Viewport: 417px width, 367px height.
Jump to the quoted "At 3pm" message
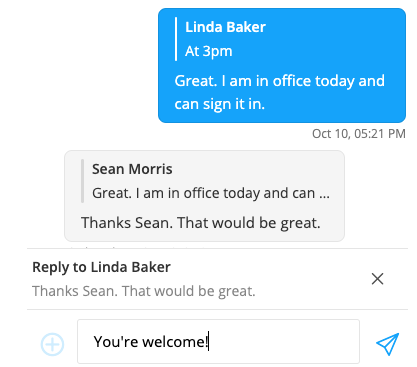click(209, 51)
